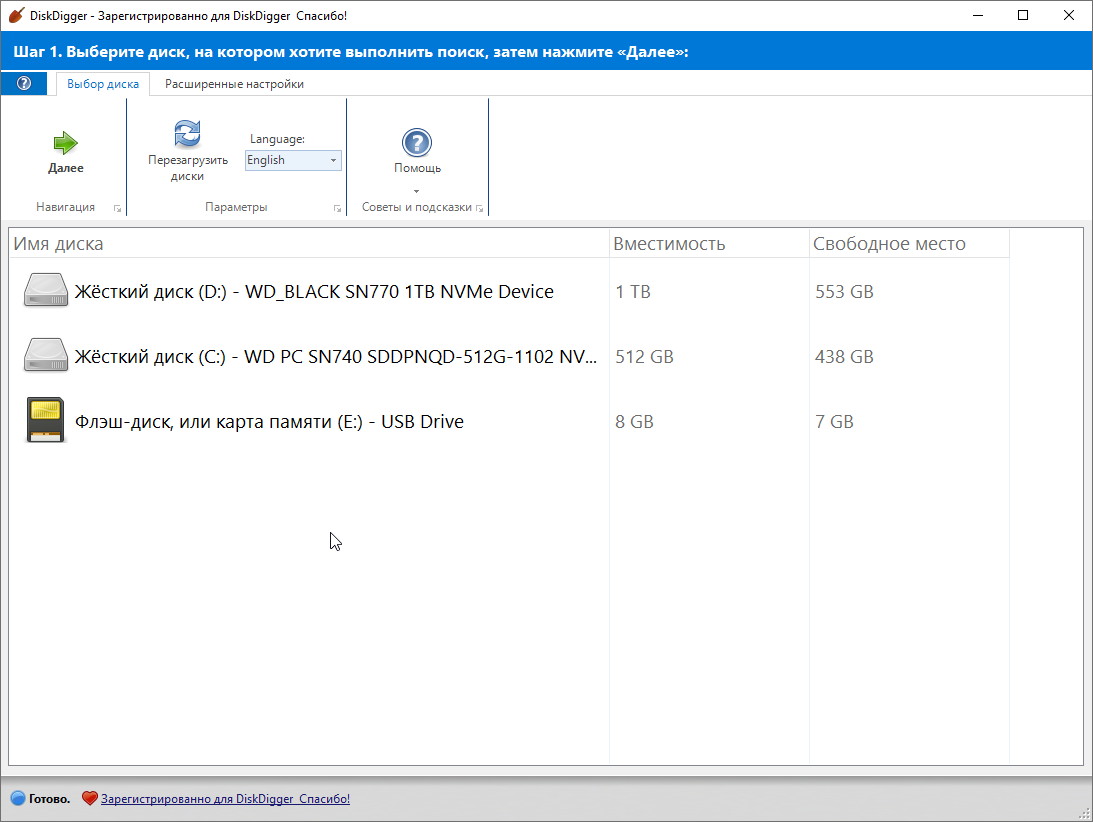Image resolution: width=1093 pixels, height=822 pixels.
Task: Open the Language dropdown set to English
Action: tap(293, 160)
